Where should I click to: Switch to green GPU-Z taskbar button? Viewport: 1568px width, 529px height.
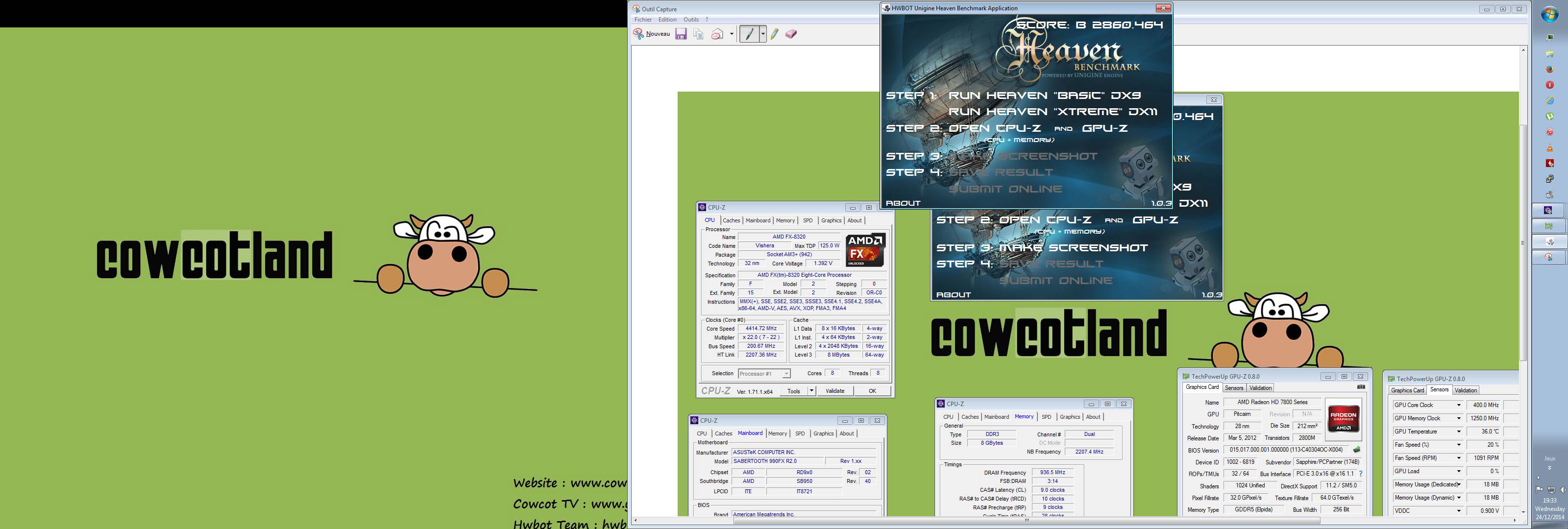[x=1548, y=226]
